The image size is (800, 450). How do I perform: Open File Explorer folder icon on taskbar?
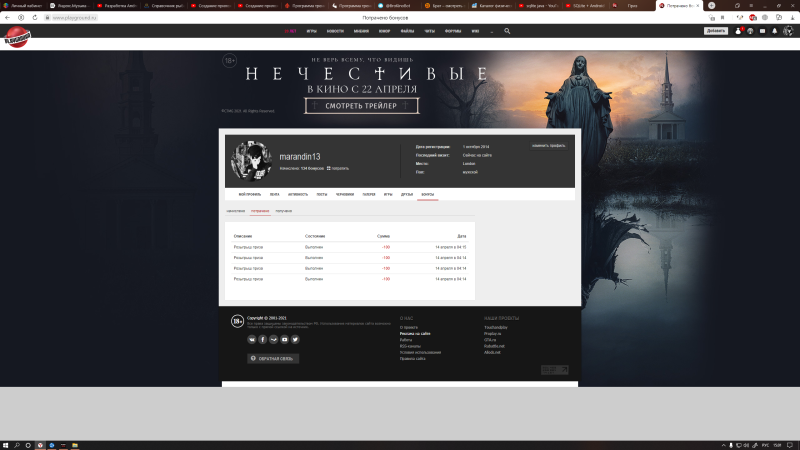(x=75, y=445)
